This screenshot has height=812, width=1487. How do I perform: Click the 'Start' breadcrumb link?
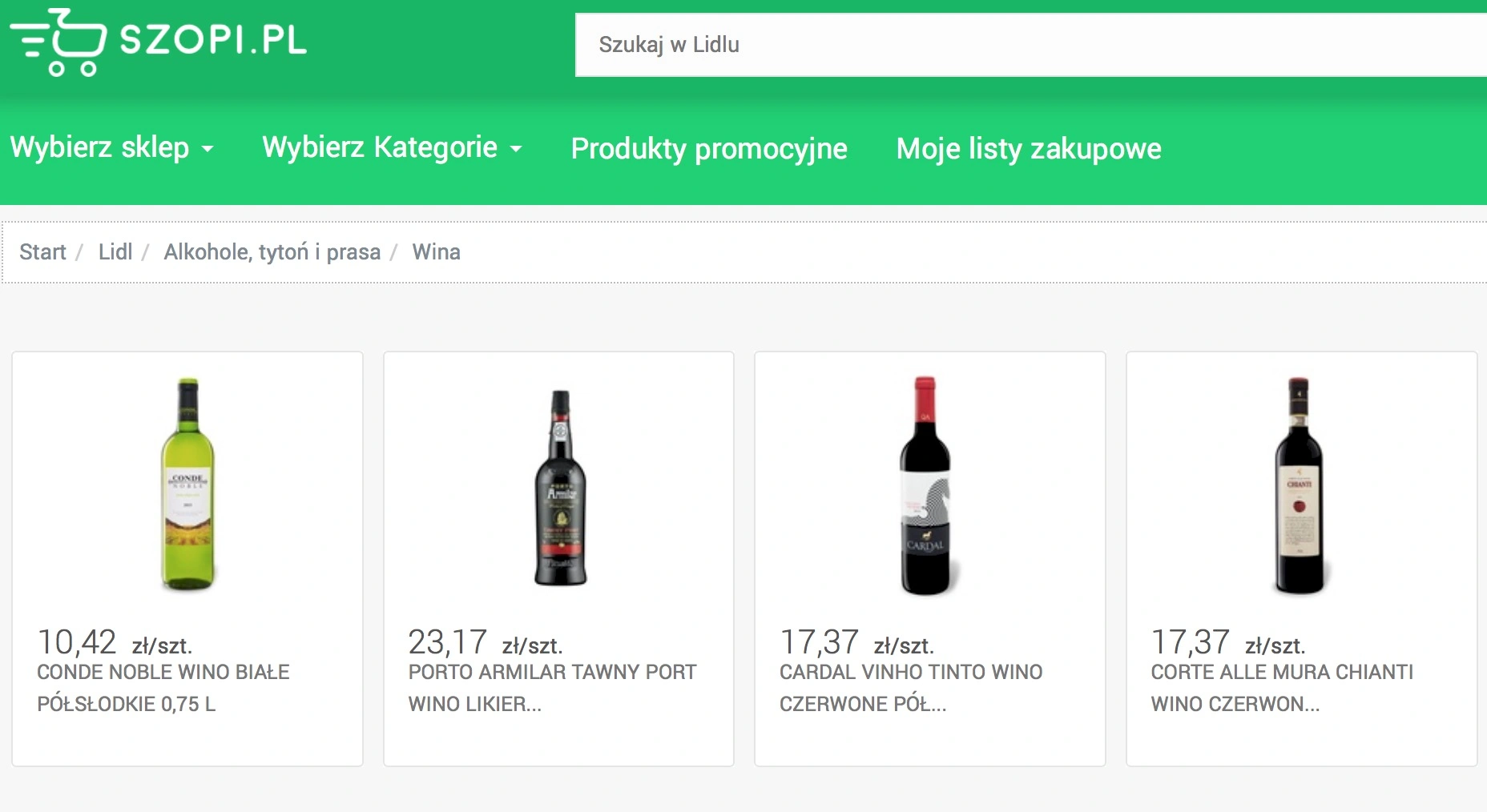tap(42, 252)
